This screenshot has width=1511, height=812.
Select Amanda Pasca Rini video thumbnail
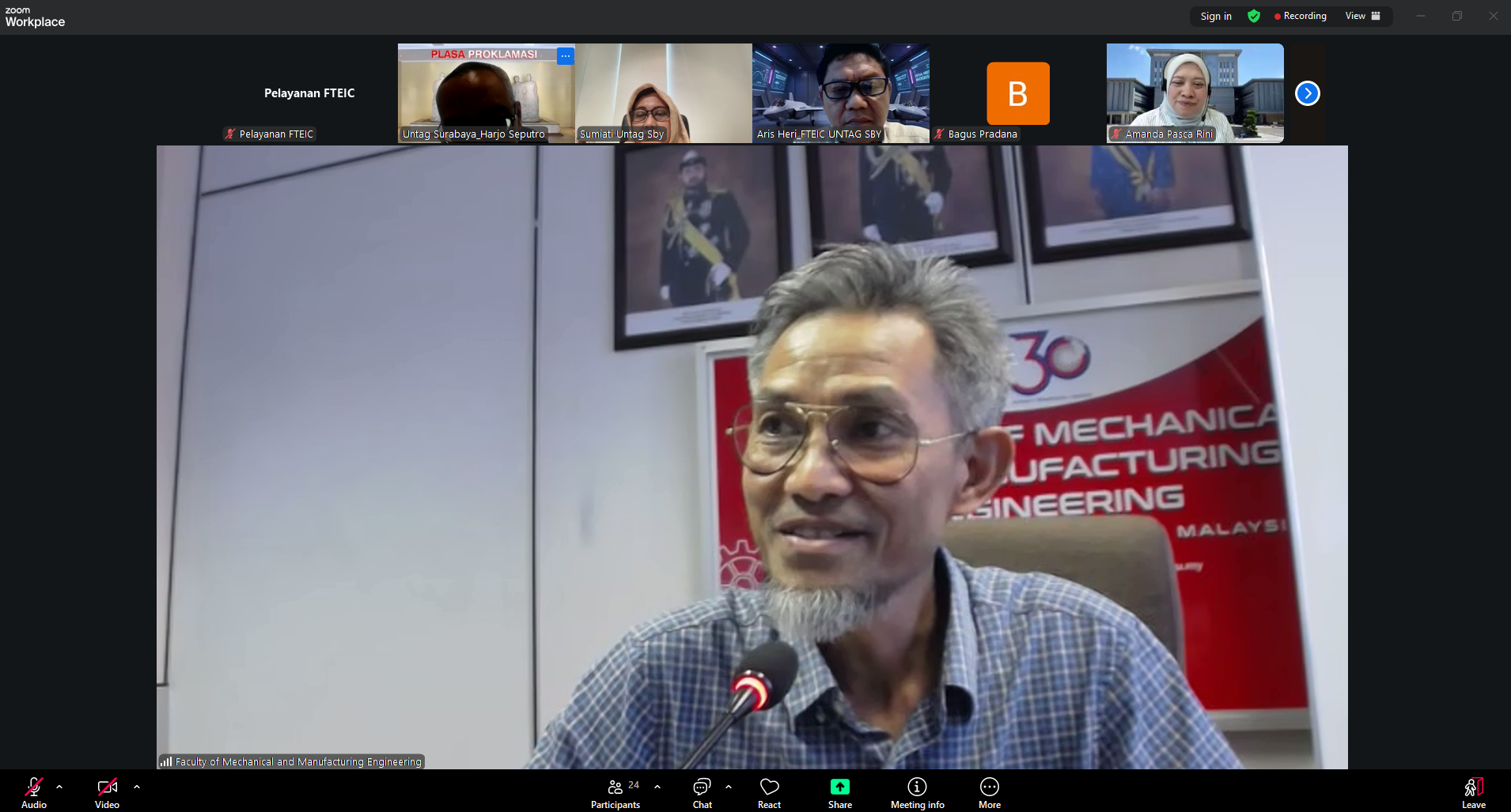[1195, 93]
